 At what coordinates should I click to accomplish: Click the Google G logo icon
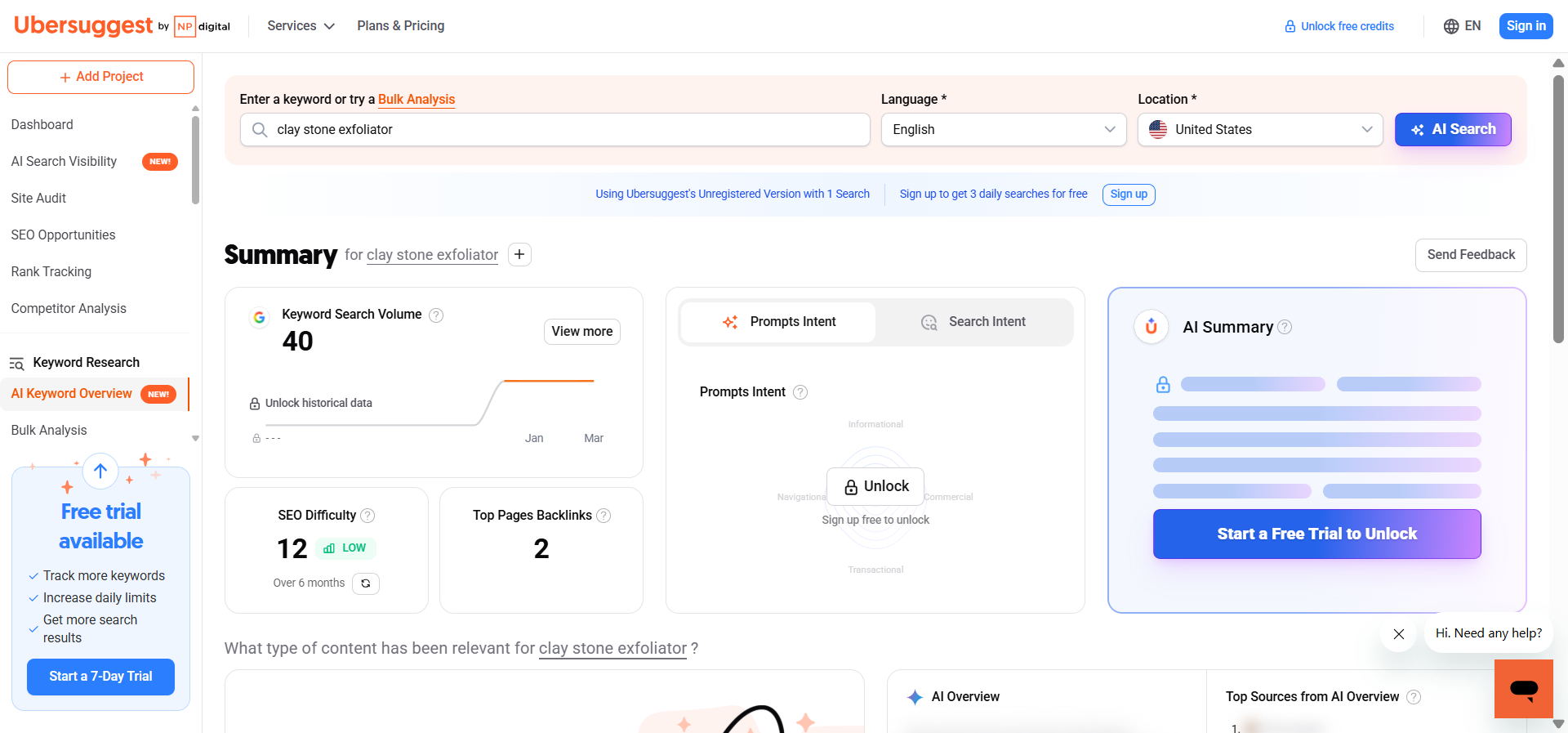coord(259,317)
